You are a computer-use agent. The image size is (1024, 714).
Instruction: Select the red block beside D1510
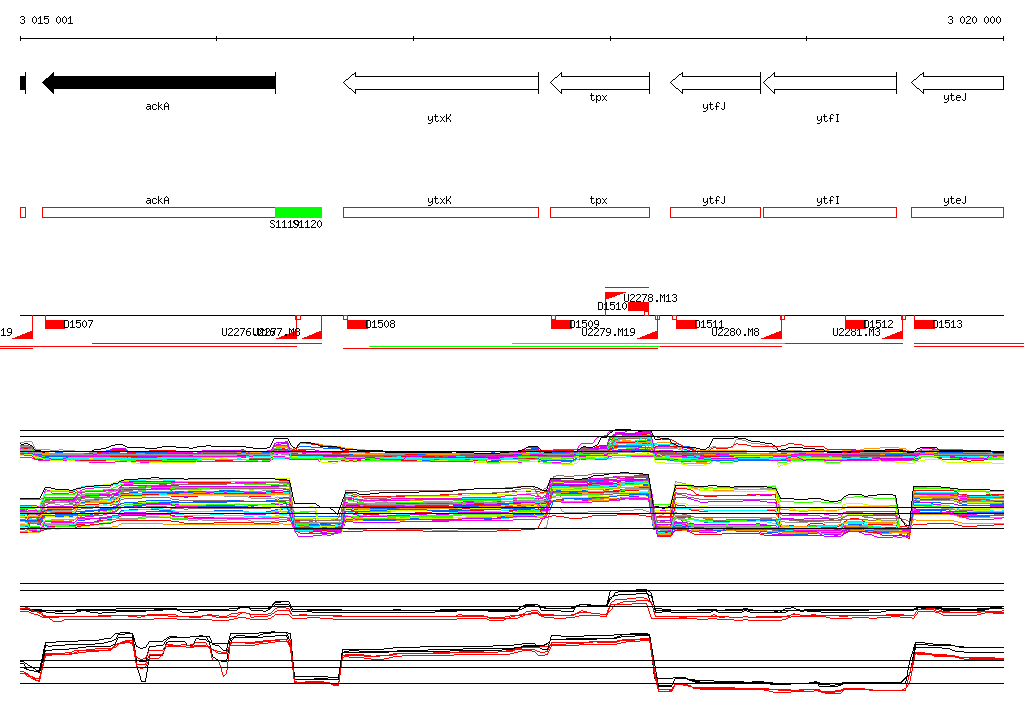(x=638, y=306)
